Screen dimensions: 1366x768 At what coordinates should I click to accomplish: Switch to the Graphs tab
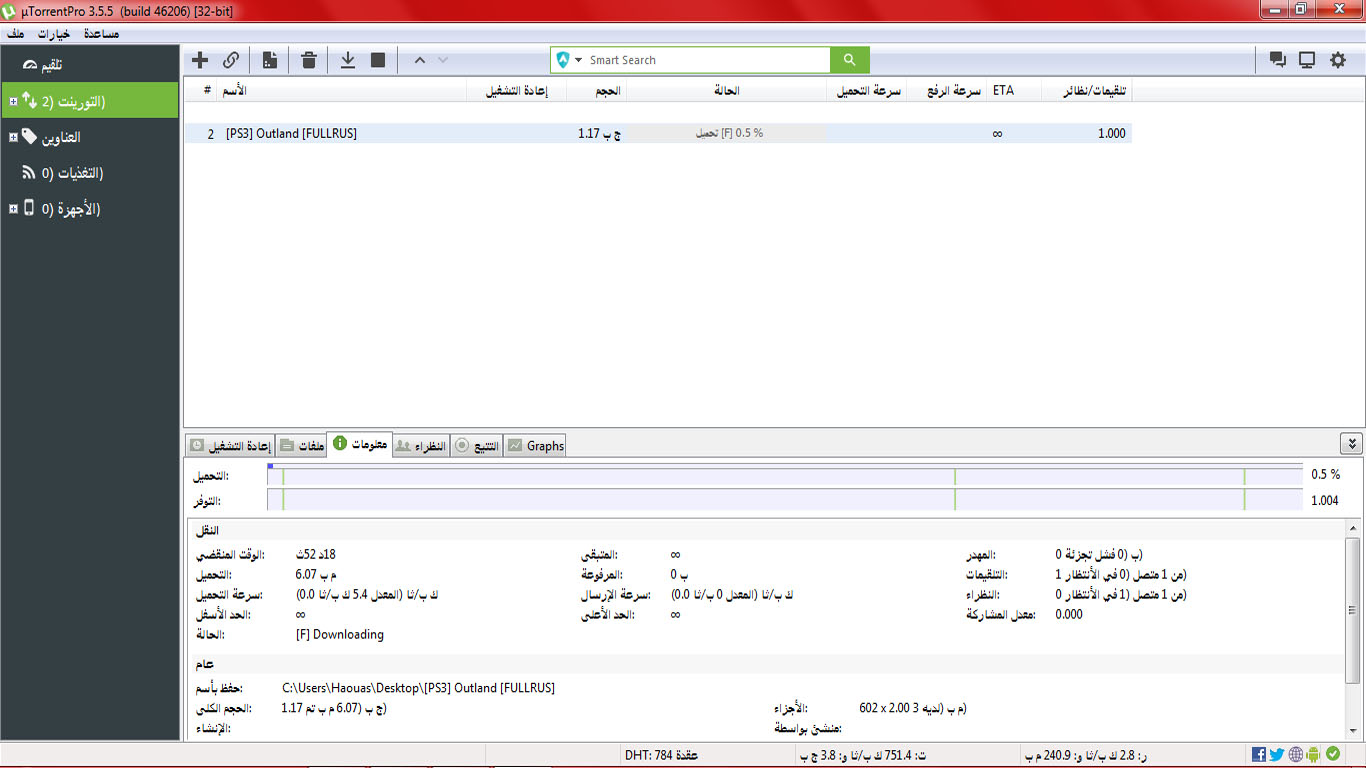(x=536, y=446)
